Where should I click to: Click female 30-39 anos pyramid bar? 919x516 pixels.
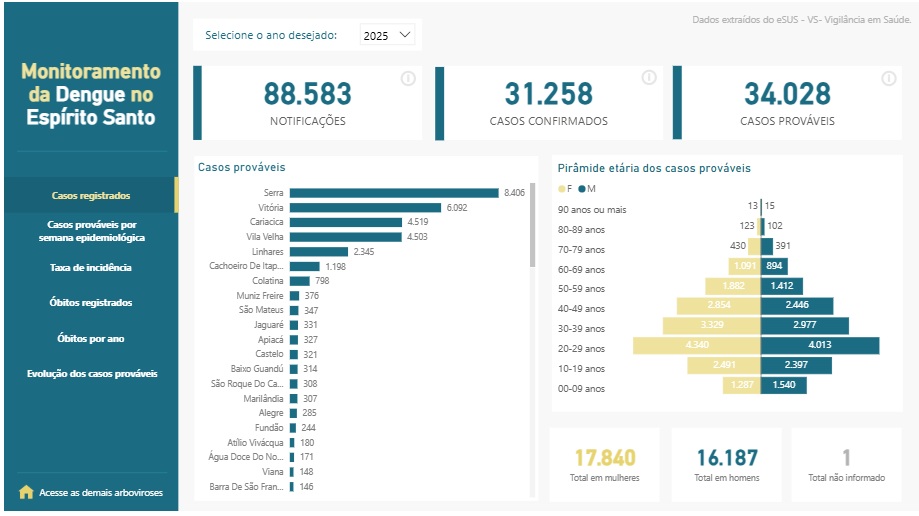tap(710, 326)
